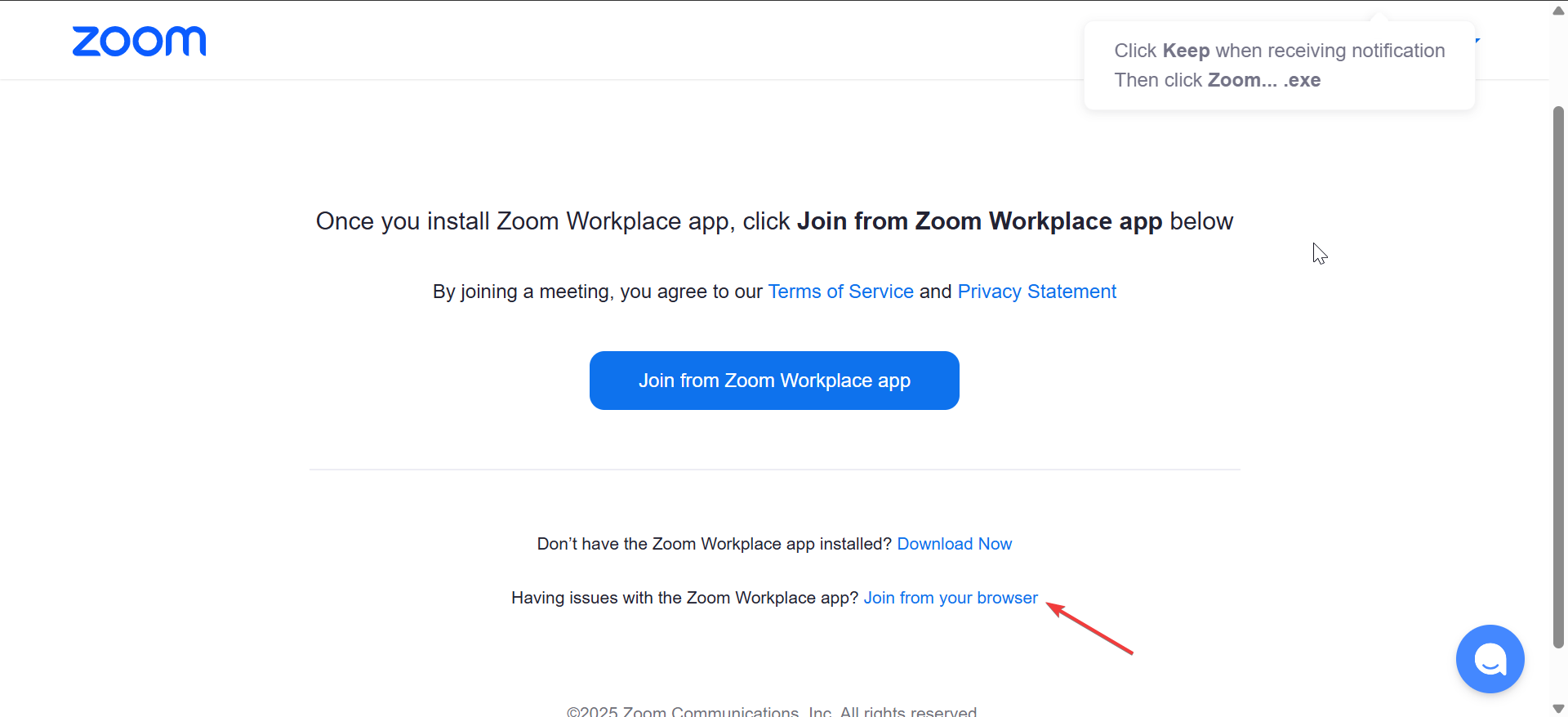Click the bold word Keep in tooltip
1568x717 pixels.
point(1186,51)
